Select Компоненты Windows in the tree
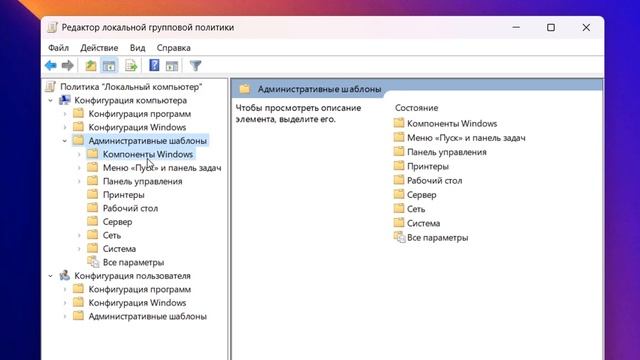This screenshot has height=360, width=640. [148, 154]
